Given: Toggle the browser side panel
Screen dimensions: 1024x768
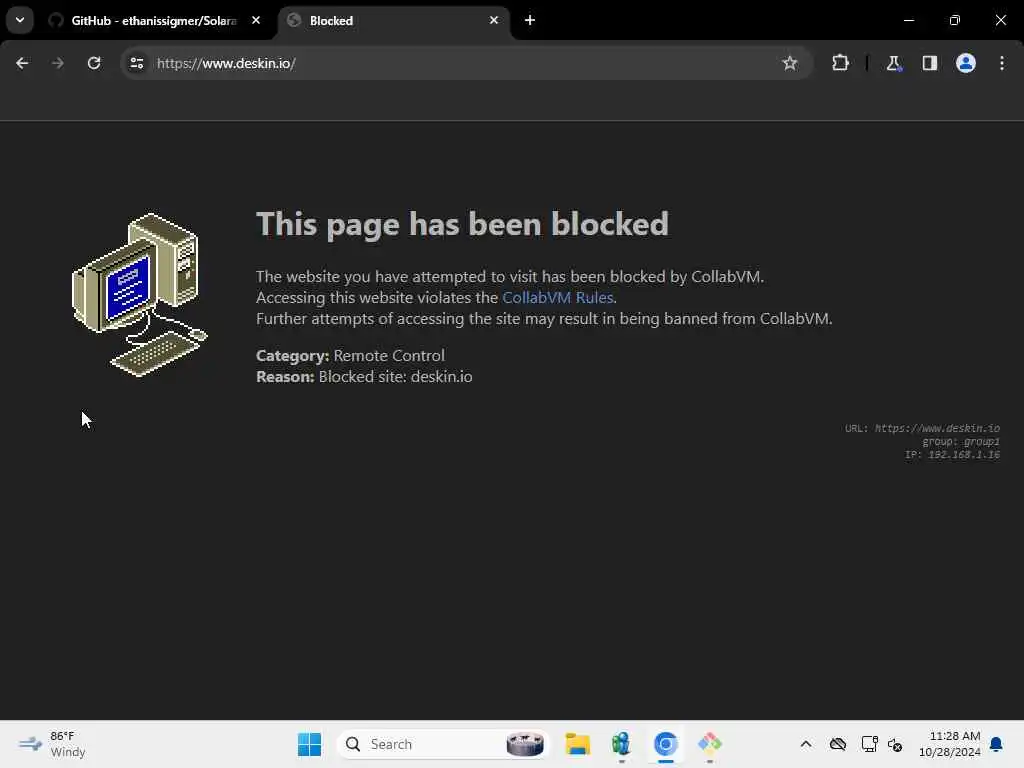Looking at the screenshot, I should [x=929, y=63].
